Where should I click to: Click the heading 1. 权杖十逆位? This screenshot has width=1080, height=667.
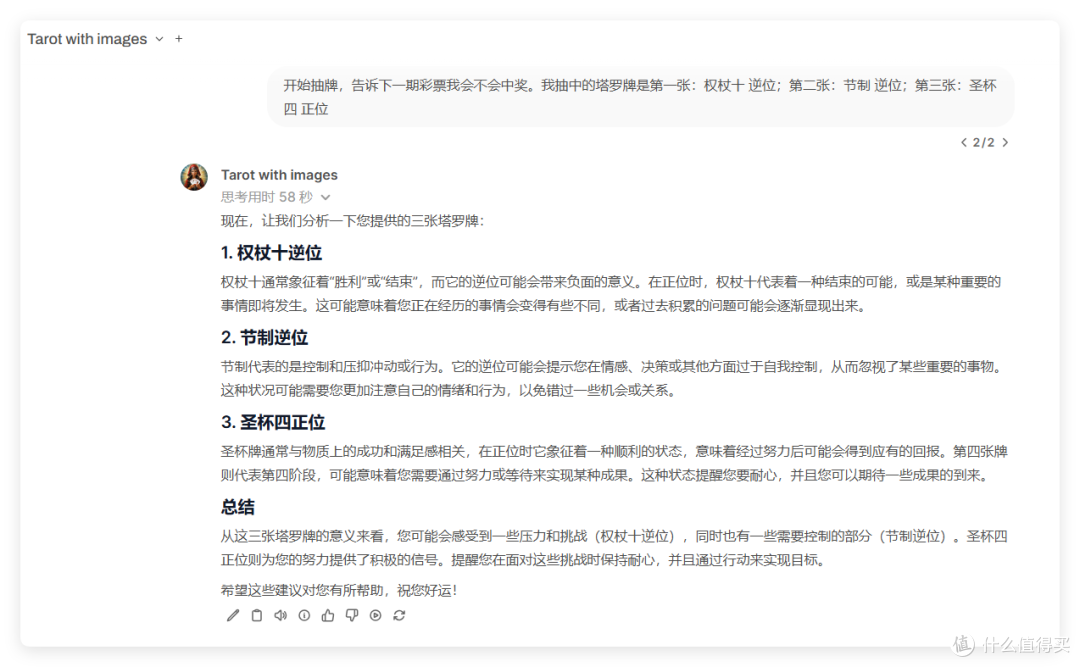(x=271, y=253)
